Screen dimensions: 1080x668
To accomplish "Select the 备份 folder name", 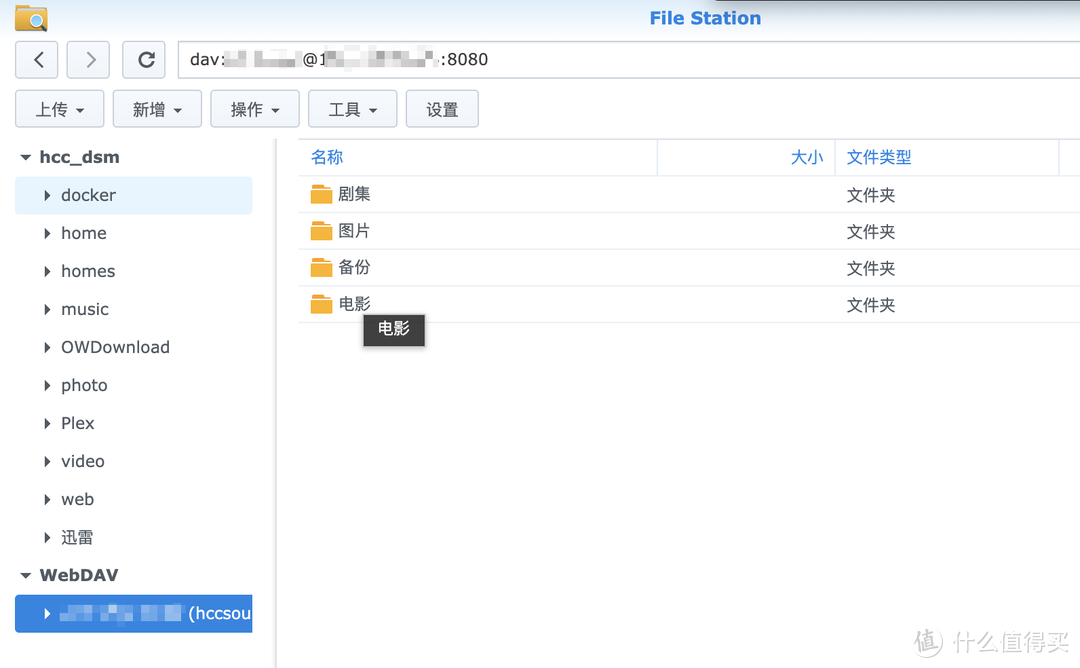I will 354,267.
